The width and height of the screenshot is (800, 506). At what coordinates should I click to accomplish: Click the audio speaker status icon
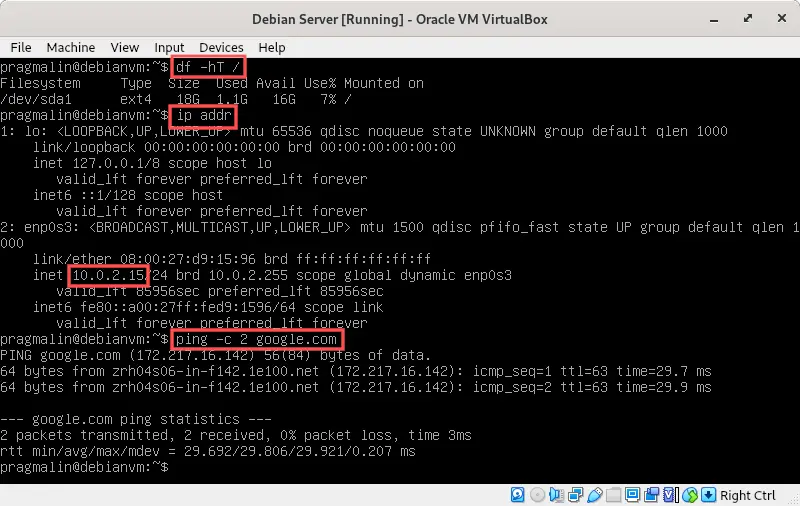click(x=556, y=495)
